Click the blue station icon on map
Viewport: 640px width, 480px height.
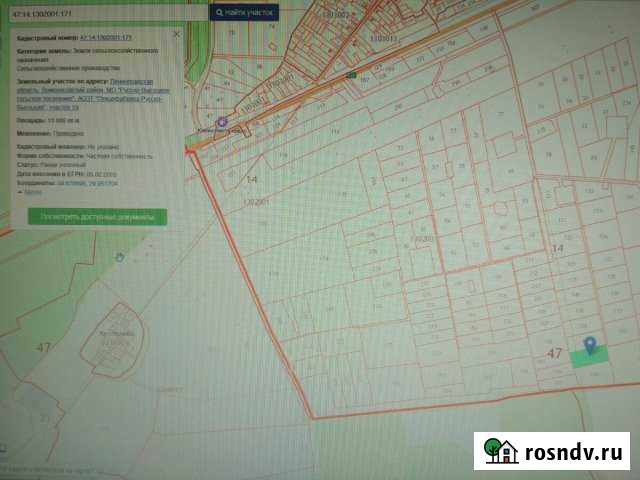(x=222, y=122)
